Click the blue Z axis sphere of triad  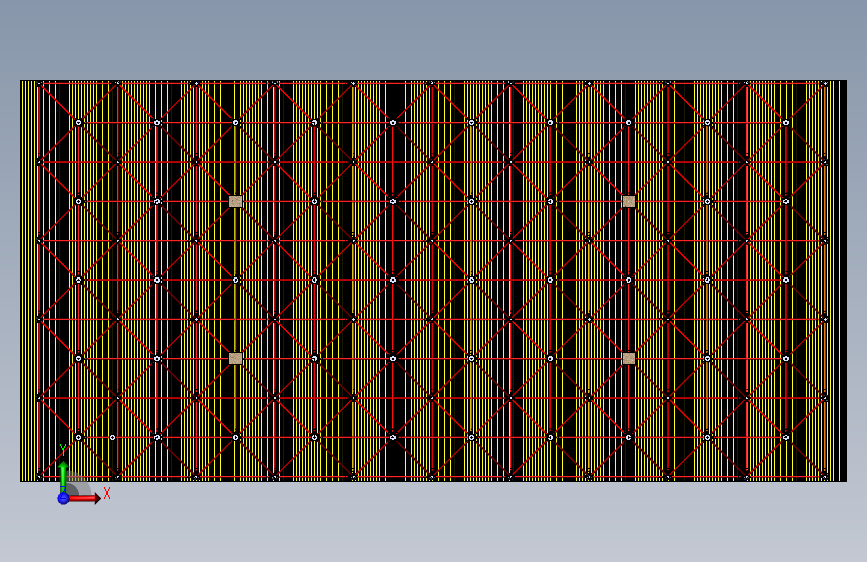63,498
